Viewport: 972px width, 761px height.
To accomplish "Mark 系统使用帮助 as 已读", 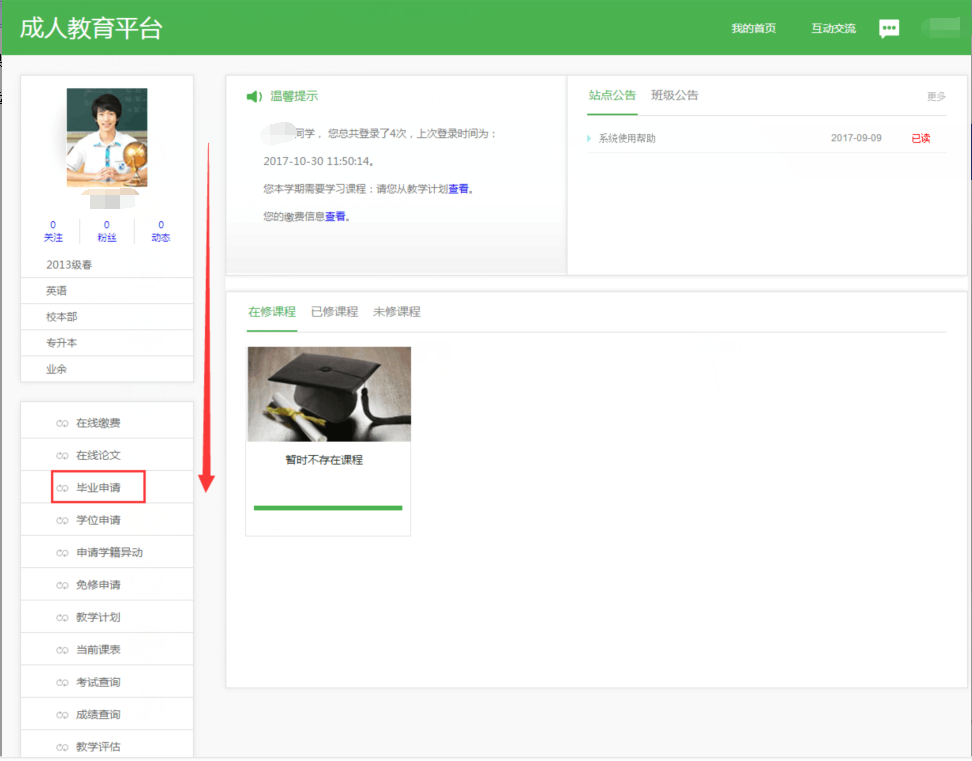I will click(919, 136).
